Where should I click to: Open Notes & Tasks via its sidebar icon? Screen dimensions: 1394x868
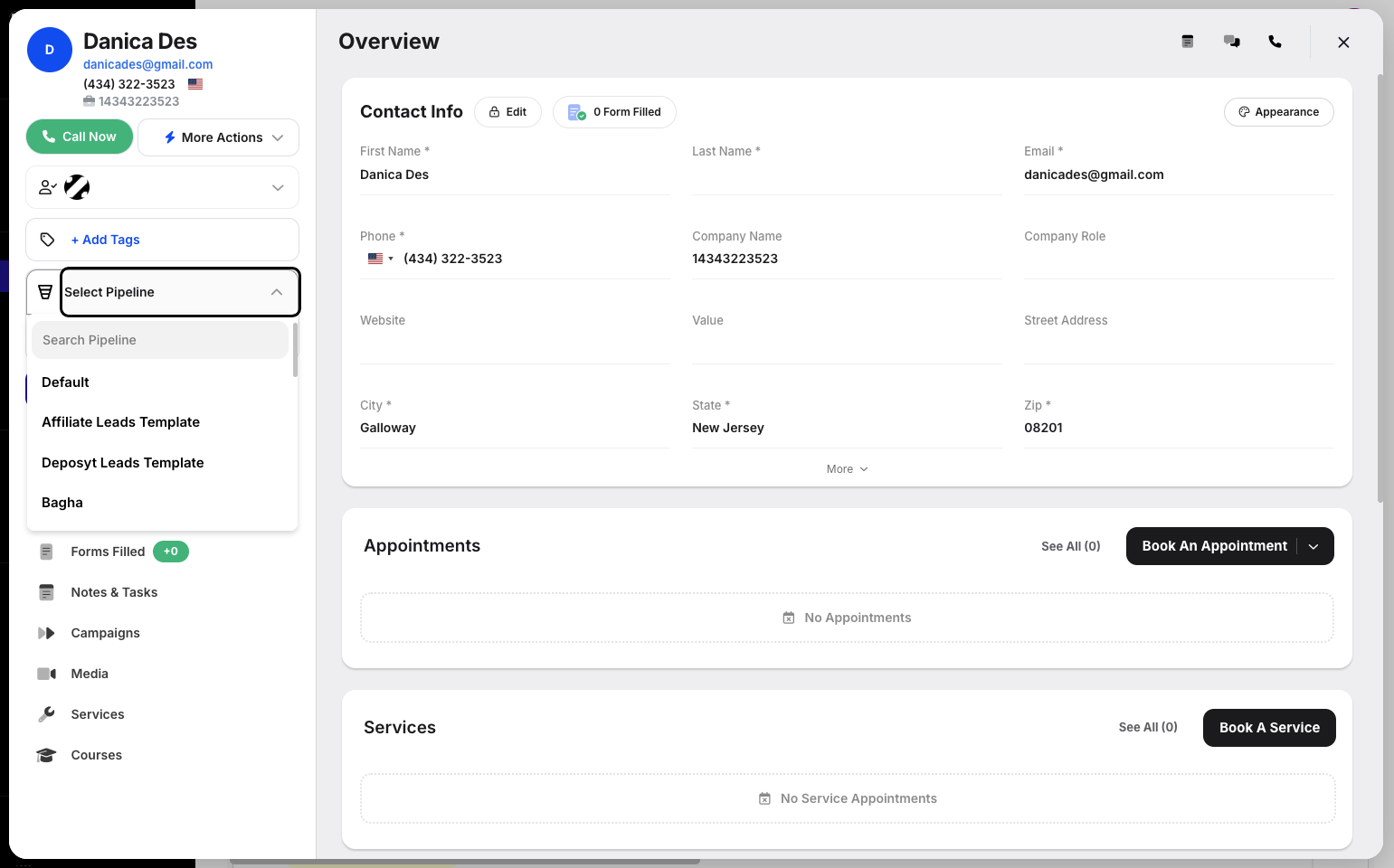point(46,592)
